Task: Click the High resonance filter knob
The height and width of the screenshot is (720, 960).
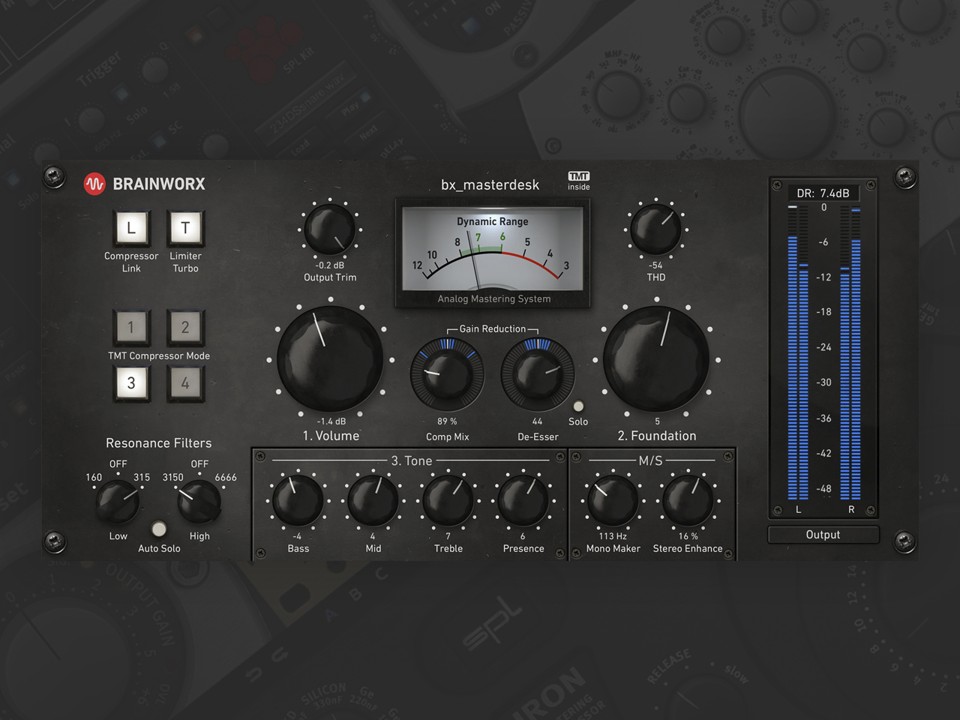Action: tap(199, 502)
